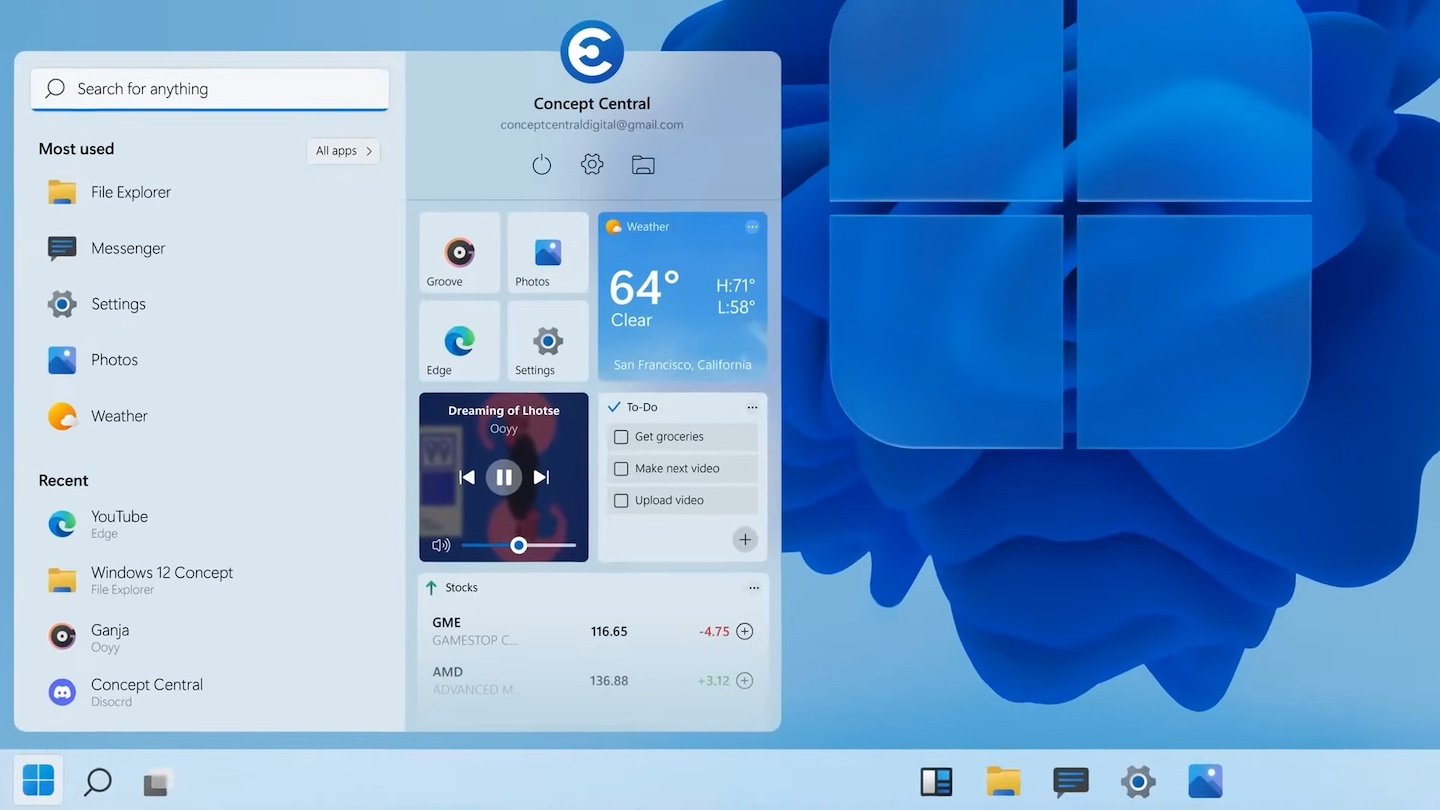Click the Dreaming of Lhotse song title

click(x=504, y=411)
